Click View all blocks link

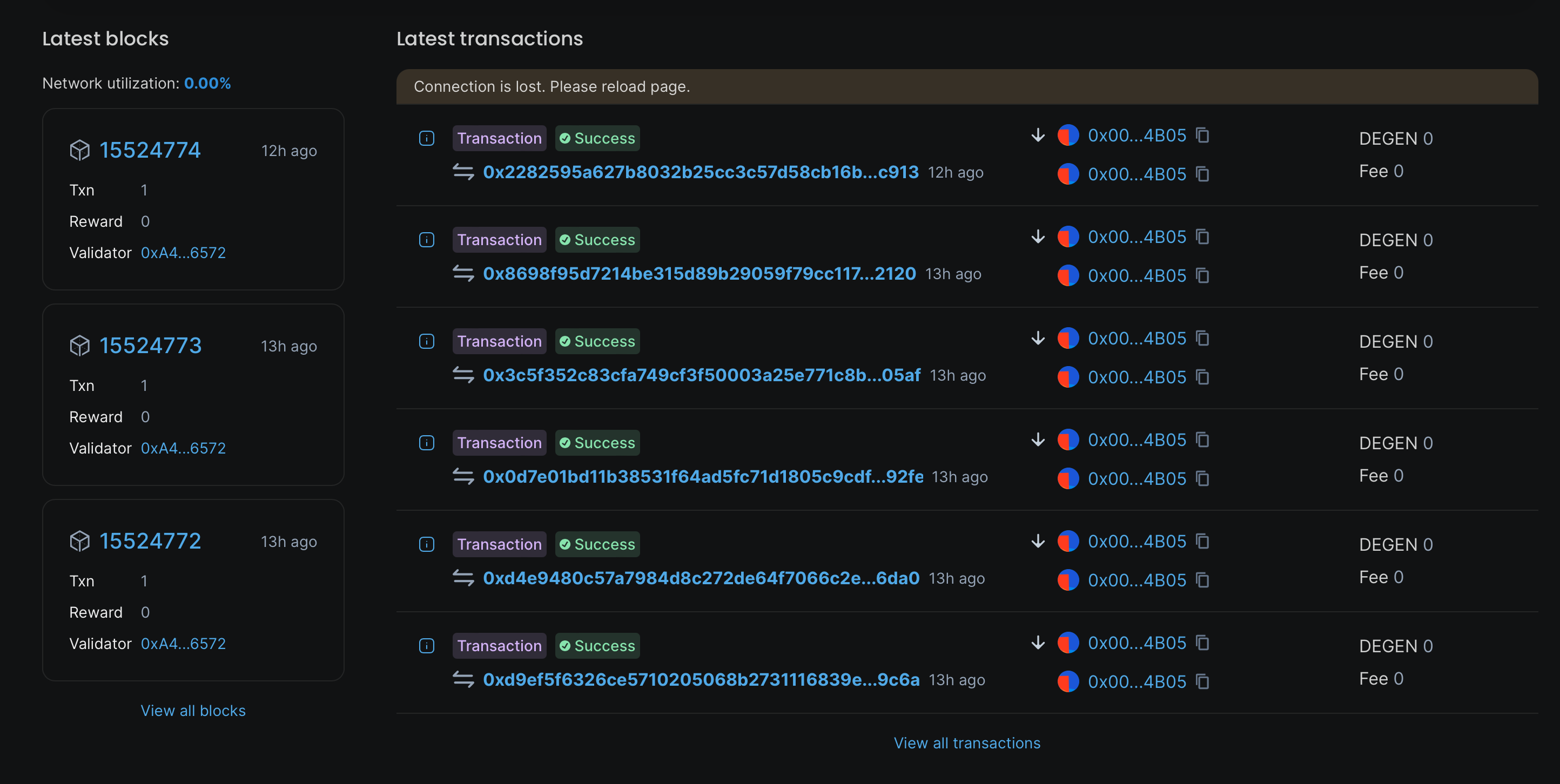(193, 710)
